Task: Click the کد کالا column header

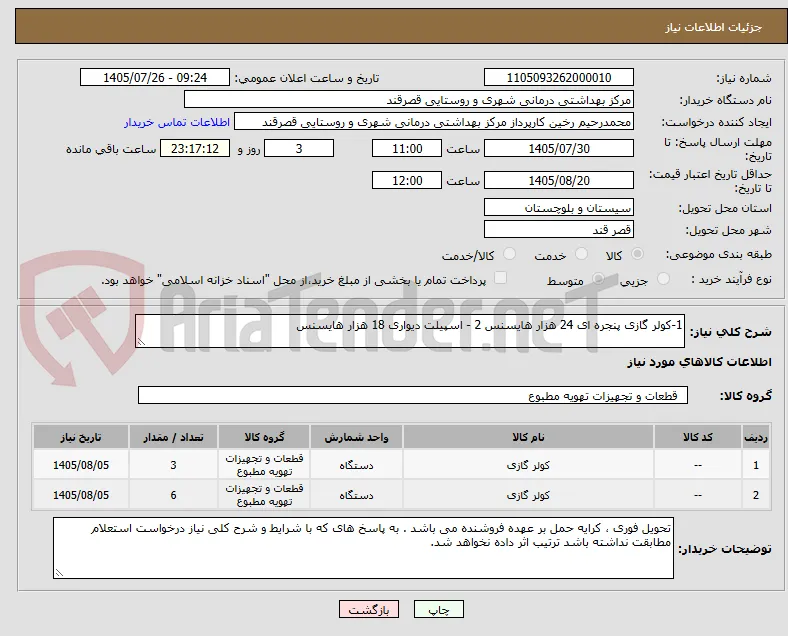Action: [698, 437]
